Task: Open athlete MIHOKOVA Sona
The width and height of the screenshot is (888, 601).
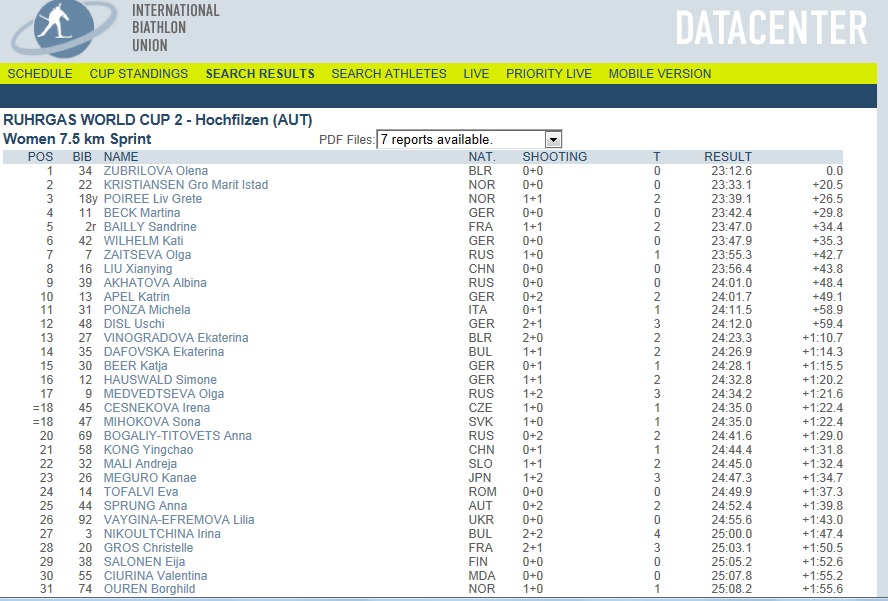Action: tap(152, 422)
